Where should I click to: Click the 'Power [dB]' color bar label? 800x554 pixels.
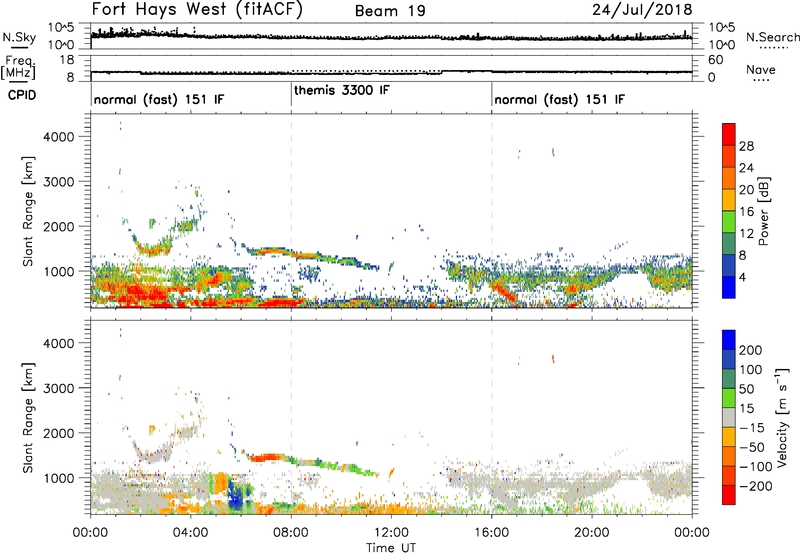[x=764, y=211]
